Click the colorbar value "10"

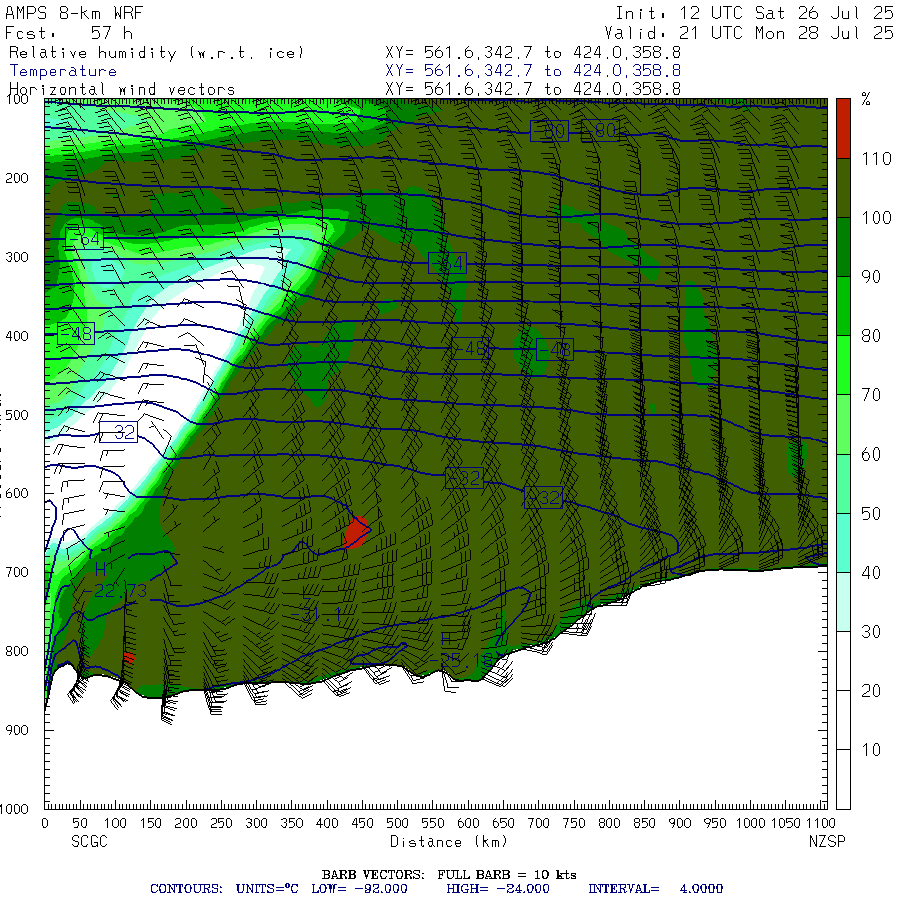click(x=871, y=750)
